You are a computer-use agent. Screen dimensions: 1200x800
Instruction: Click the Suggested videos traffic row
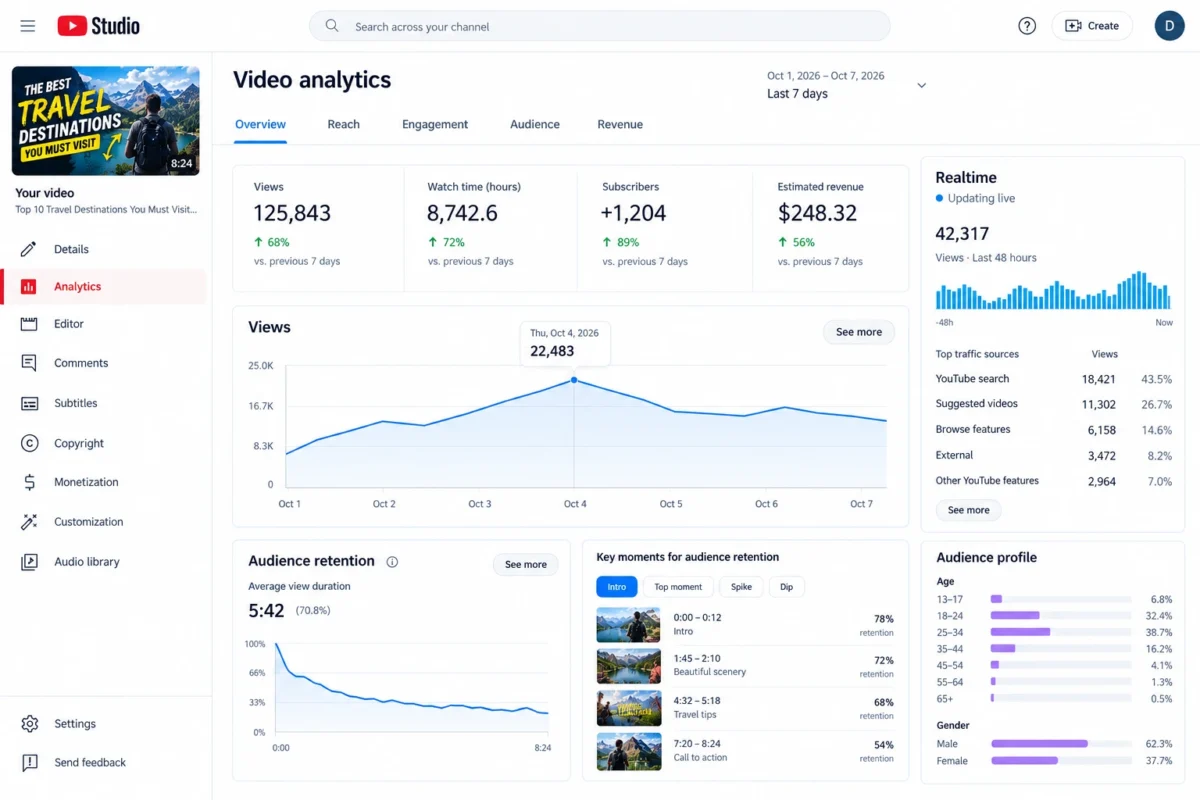pos(1053,404)
